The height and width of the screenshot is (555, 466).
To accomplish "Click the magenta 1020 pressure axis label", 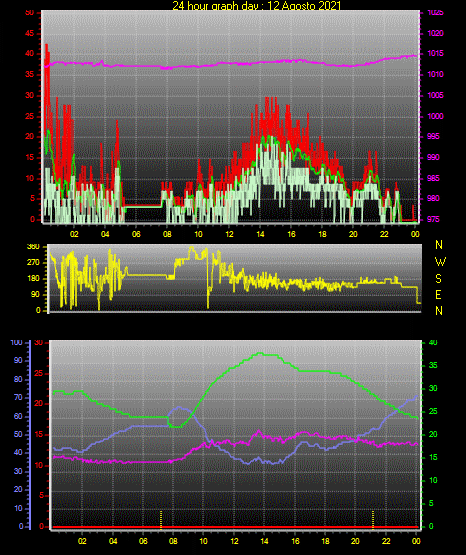I will 435,33.
